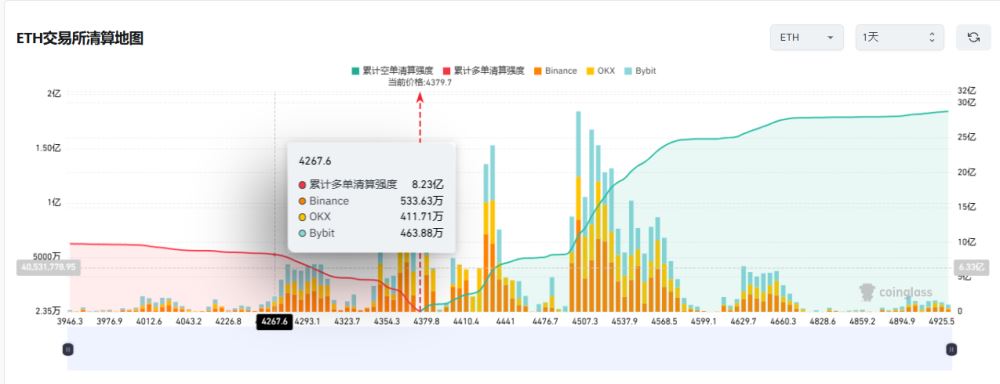
Task: Open the 1天 time range selector
Action: coord(899,38)
